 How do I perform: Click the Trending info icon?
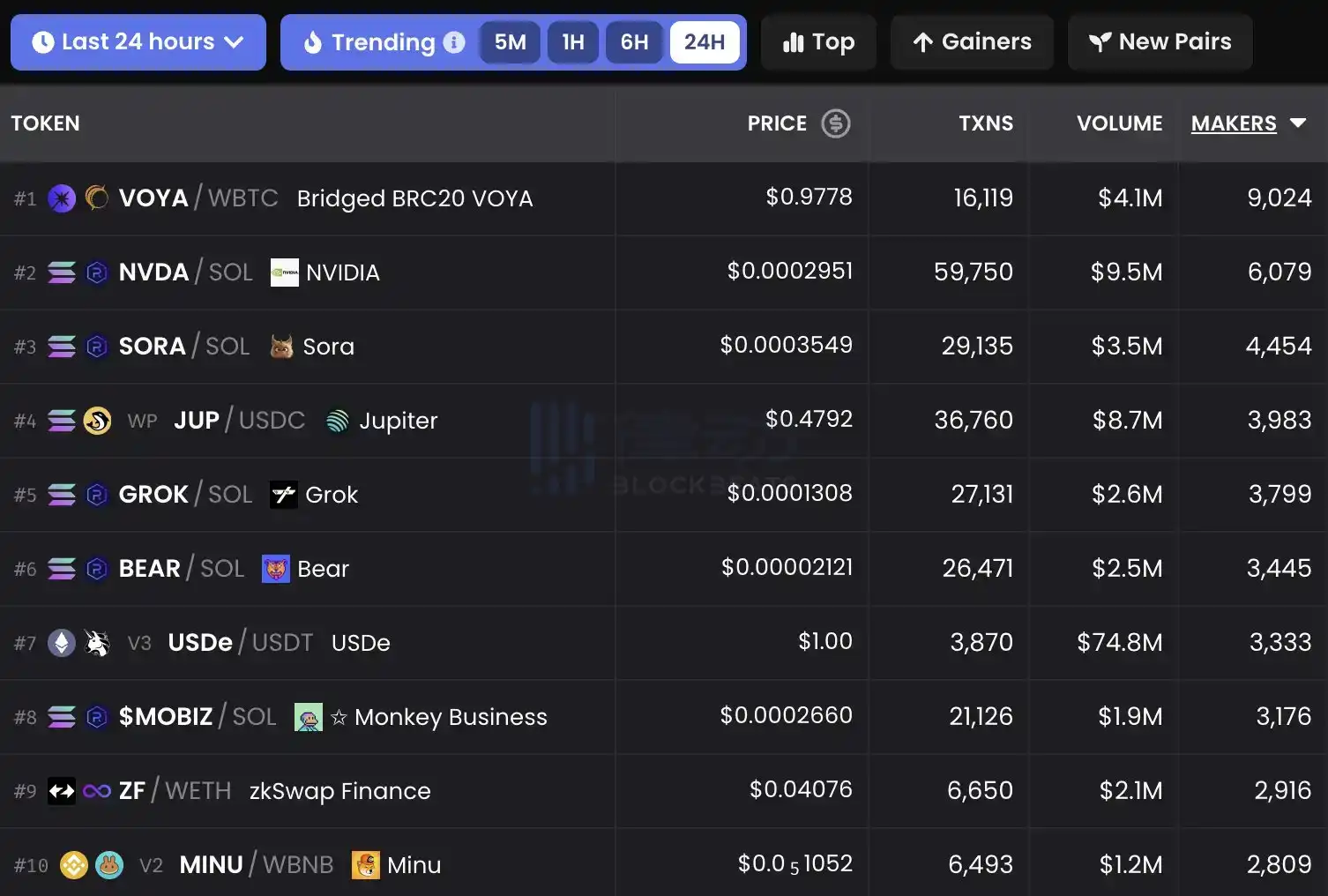[454, 42]
